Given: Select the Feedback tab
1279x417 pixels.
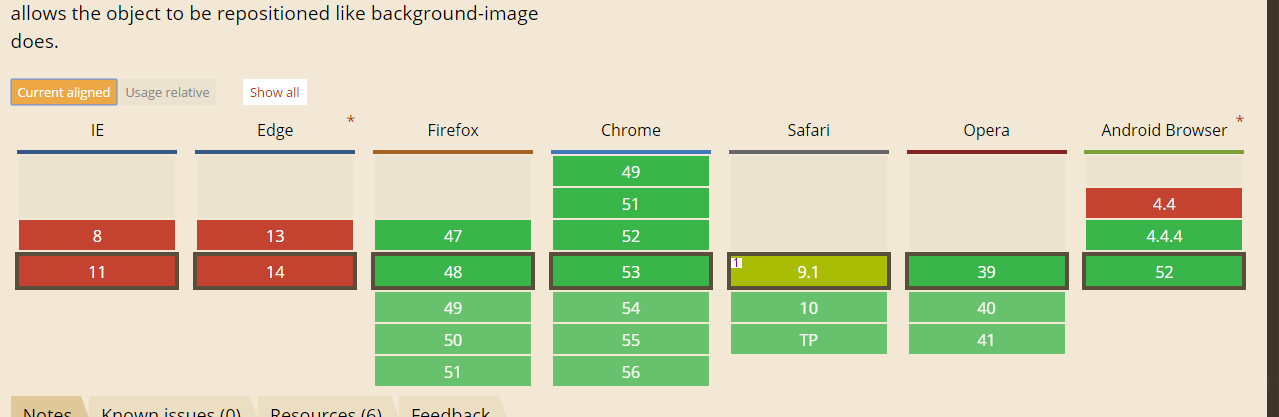Looking at the screenshot, I should (x=450, y=410).
